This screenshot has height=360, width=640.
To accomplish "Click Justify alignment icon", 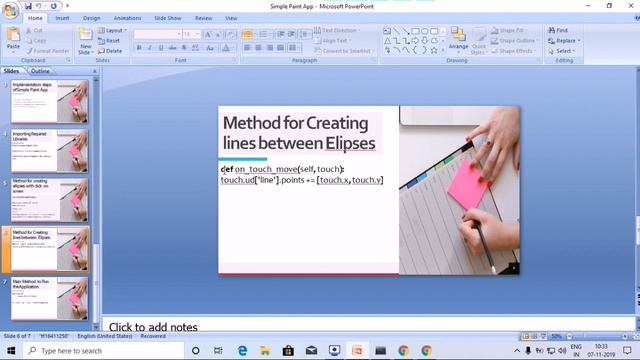I will point(280,48).
